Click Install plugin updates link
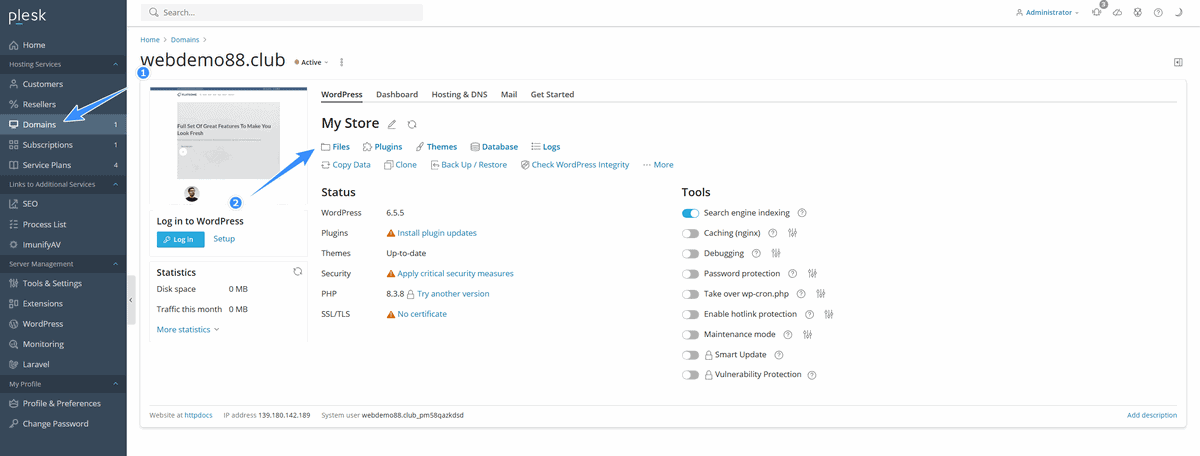This screenshot has height=456, width=1200. [437, 233]
